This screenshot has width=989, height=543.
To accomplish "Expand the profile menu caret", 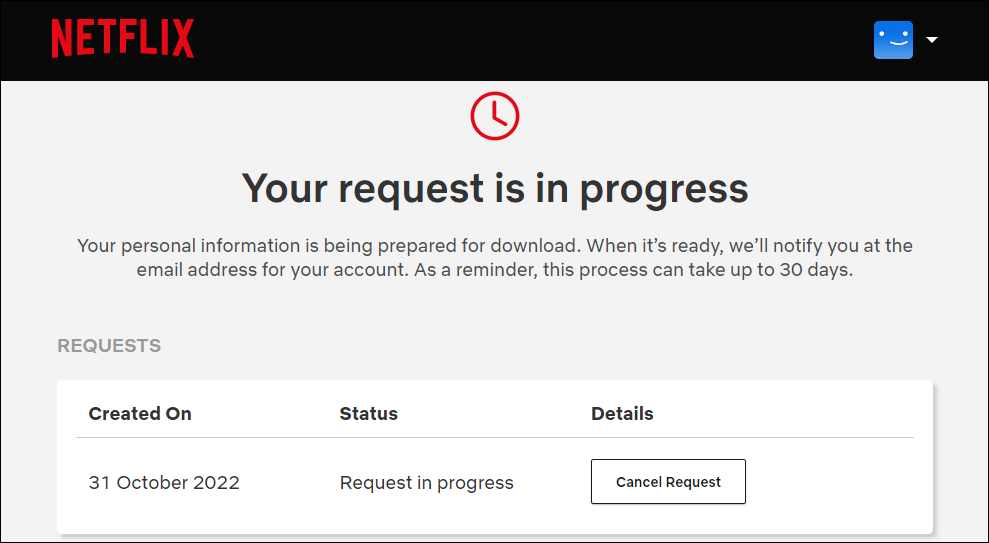I will pyautogui.click(x=932, y=40).
